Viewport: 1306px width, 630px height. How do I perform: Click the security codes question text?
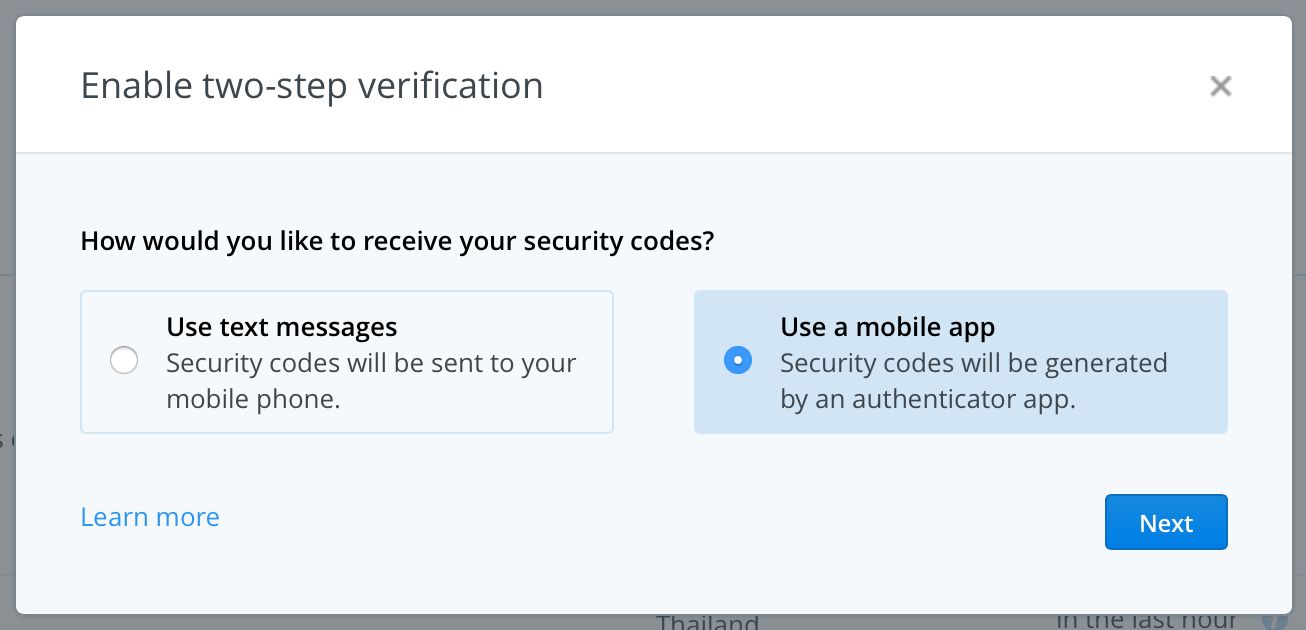pos(397,241)
